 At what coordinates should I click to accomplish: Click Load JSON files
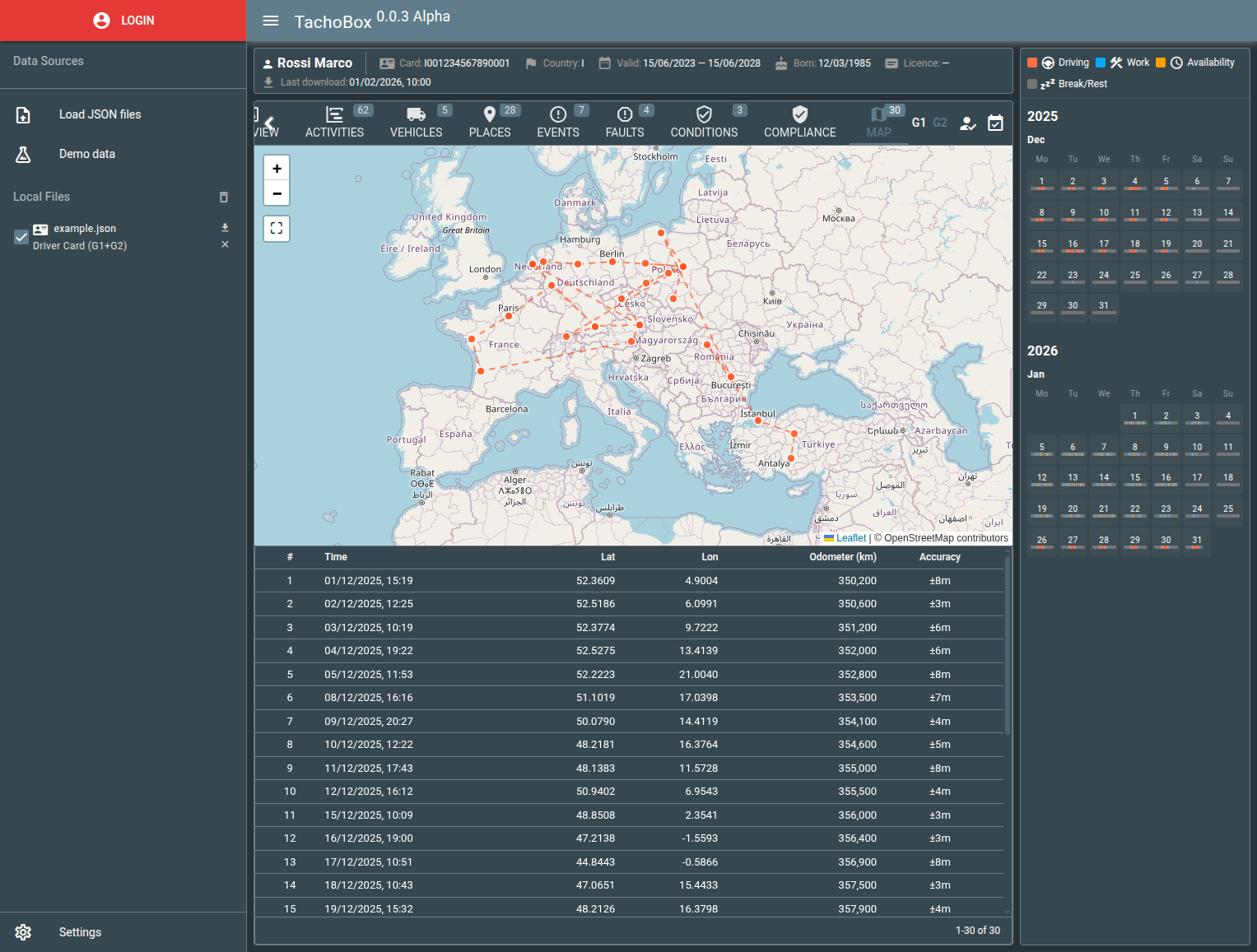[100, 114]
